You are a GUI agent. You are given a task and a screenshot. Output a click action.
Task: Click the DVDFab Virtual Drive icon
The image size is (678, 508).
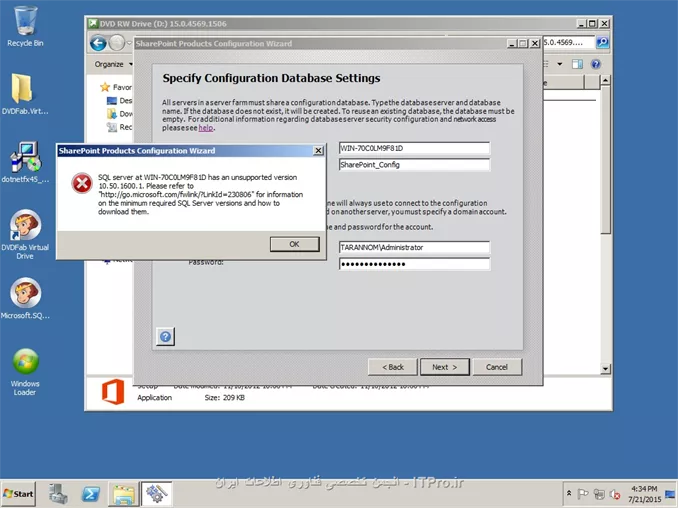[25, 230]
